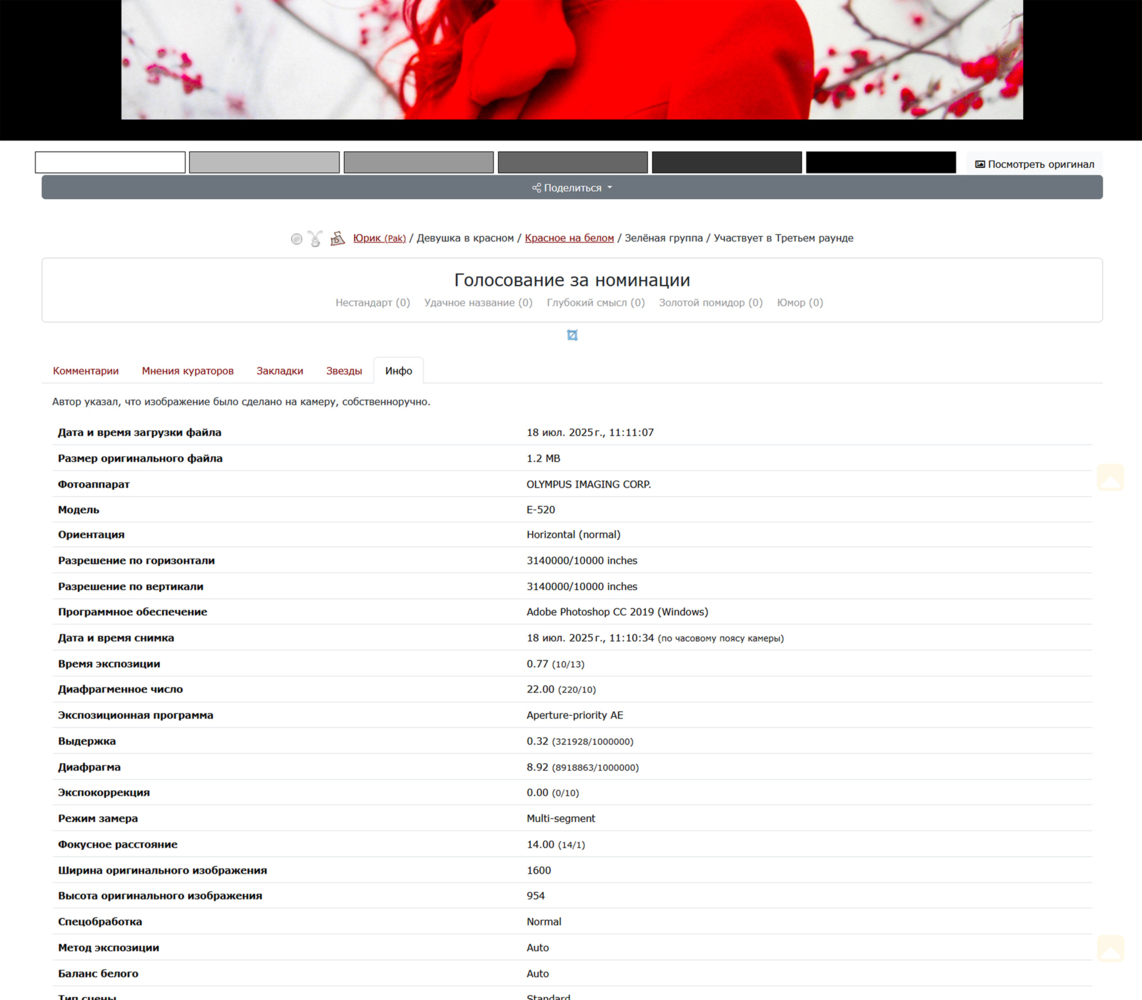Set the white background swatch

110,162
